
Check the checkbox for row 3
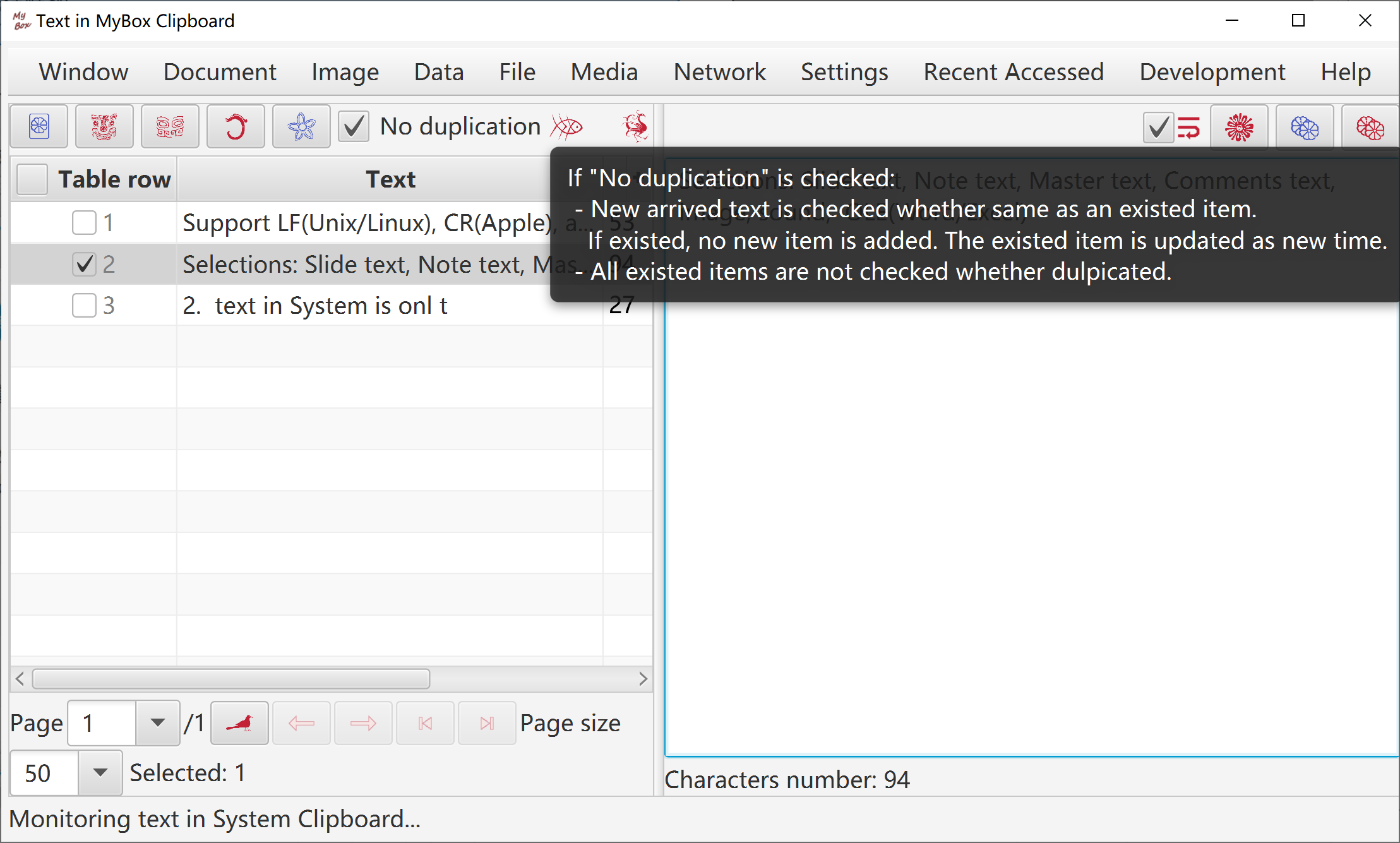(84, 306)
